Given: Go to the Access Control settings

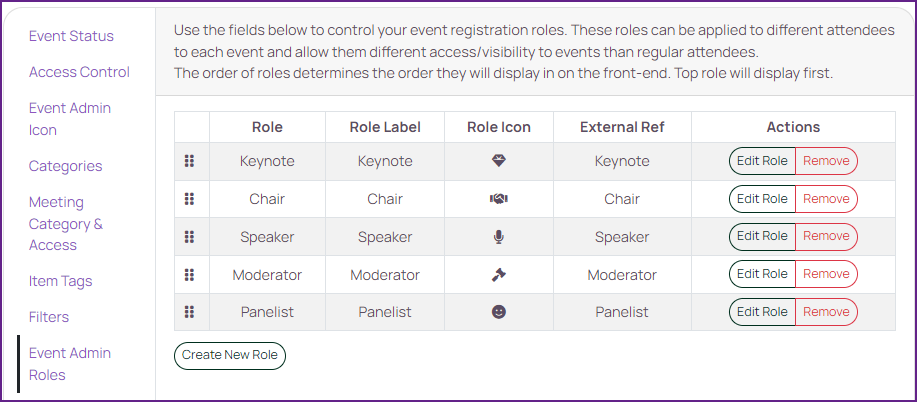Looking at the screenshot, I should pyautogui.click(x=80, y=72).
